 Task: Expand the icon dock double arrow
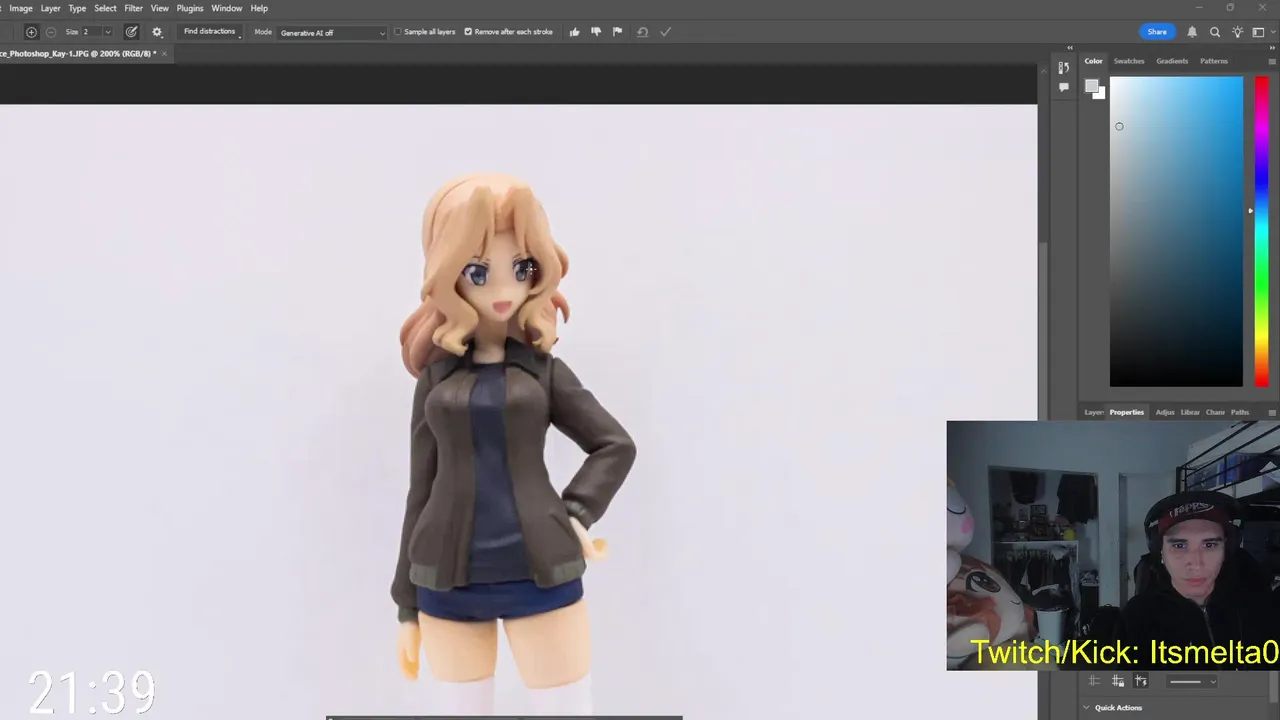click(1070, 47)
